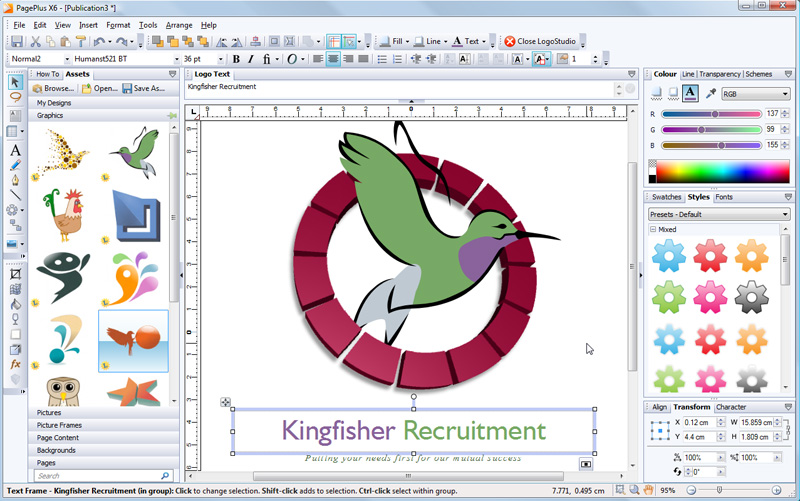This screenshot has width=800, height=501.
Task: Select the Pencil drawing tool
Action: pyautogui.click(x=15, y=165)
